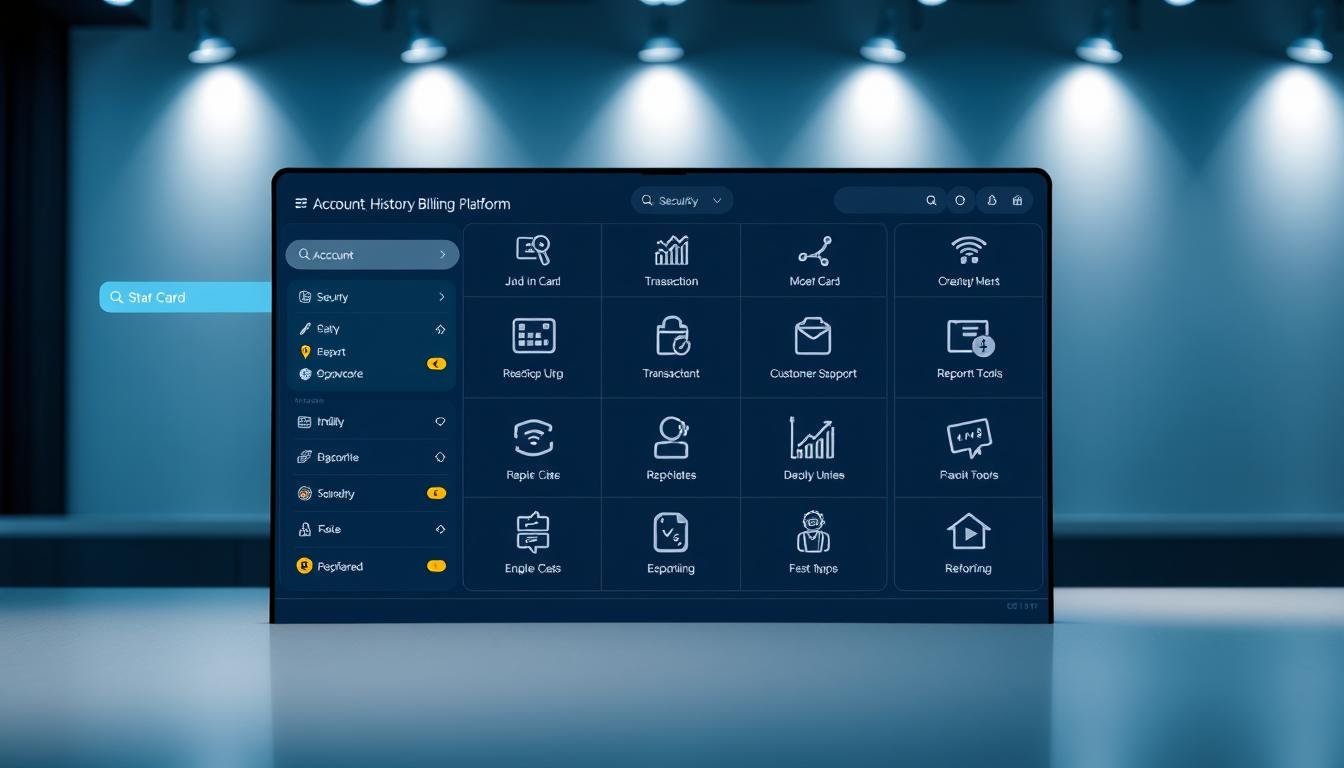Click the Customer Support envelope icon
1344x768 pixels.
click(x=813, y=337)
